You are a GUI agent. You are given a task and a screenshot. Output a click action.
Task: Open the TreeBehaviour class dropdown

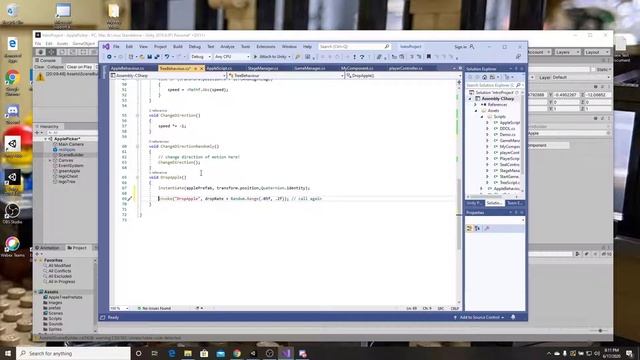pyautogui.click(x=286, y=76)
